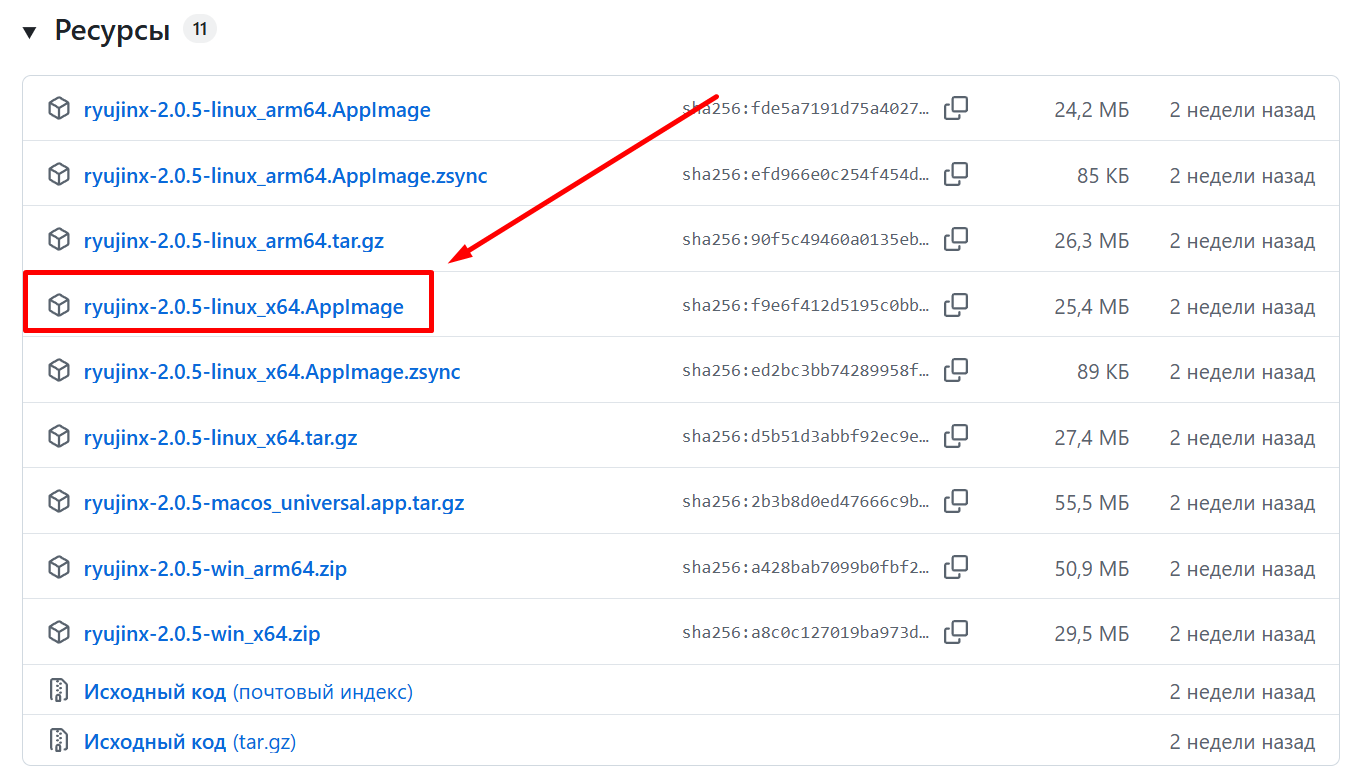Viewport: 1349px width, 771px height.
Task: Copy sha256 for win_arm64.zip
Action: (956, 567)
